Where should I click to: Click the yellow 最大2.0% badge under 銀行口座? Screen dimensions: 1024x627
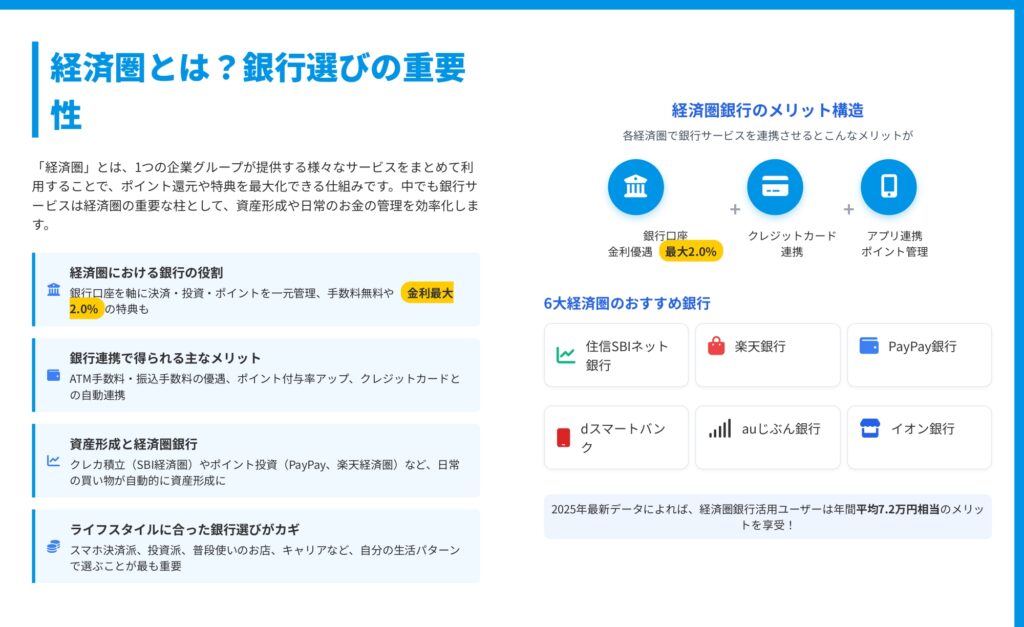point(691,252)
